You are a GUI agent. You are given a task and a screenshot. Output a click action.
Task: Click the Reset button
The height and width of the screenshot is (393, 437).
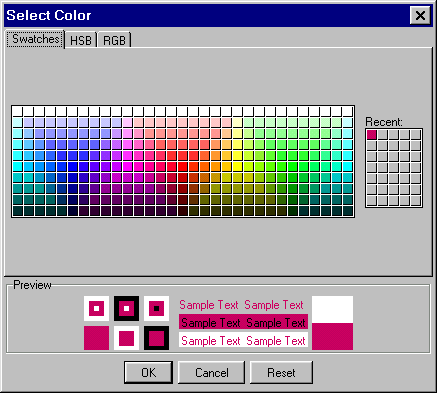click(x=281, y=372)
